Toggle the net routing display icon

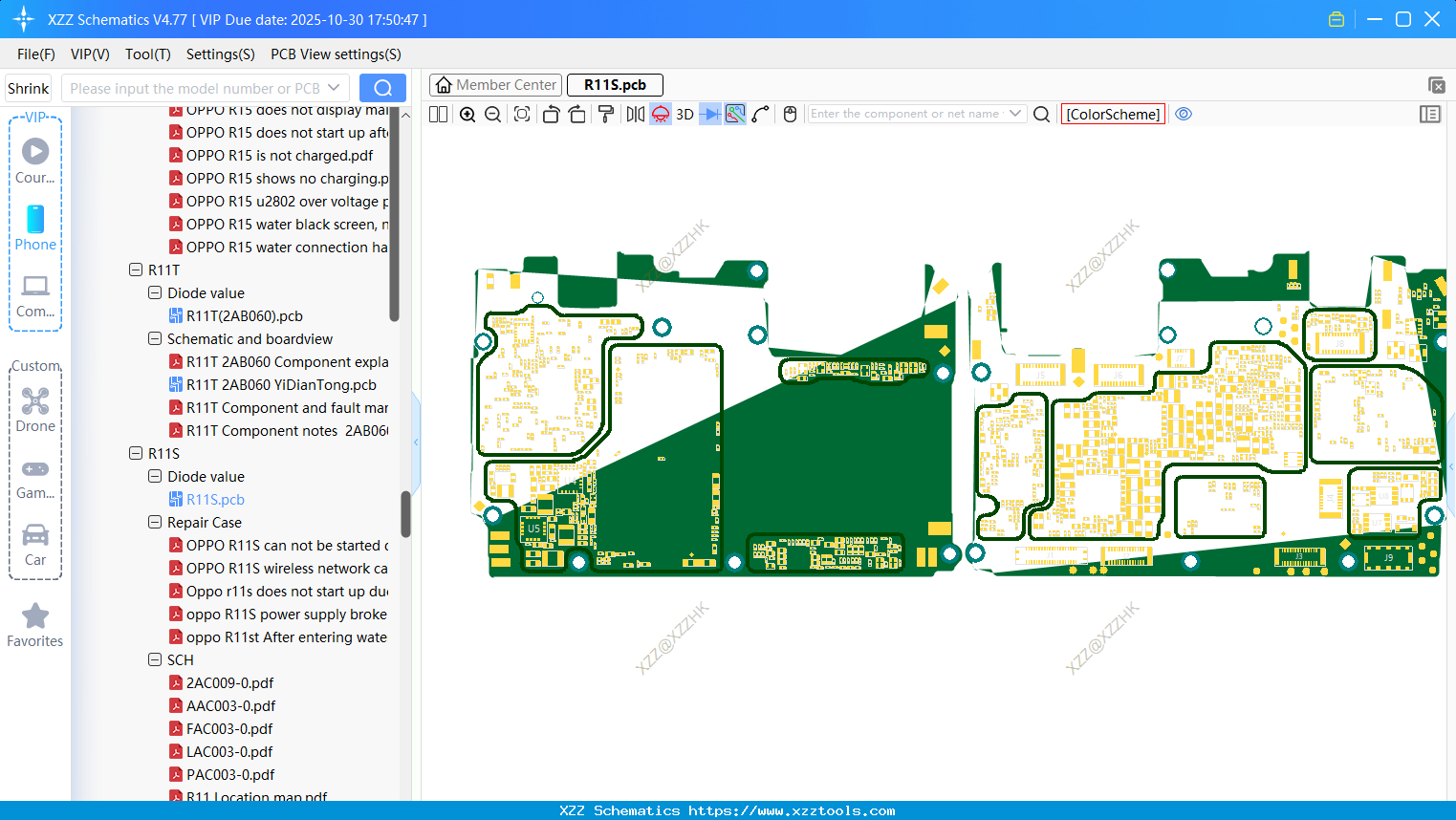735,115
